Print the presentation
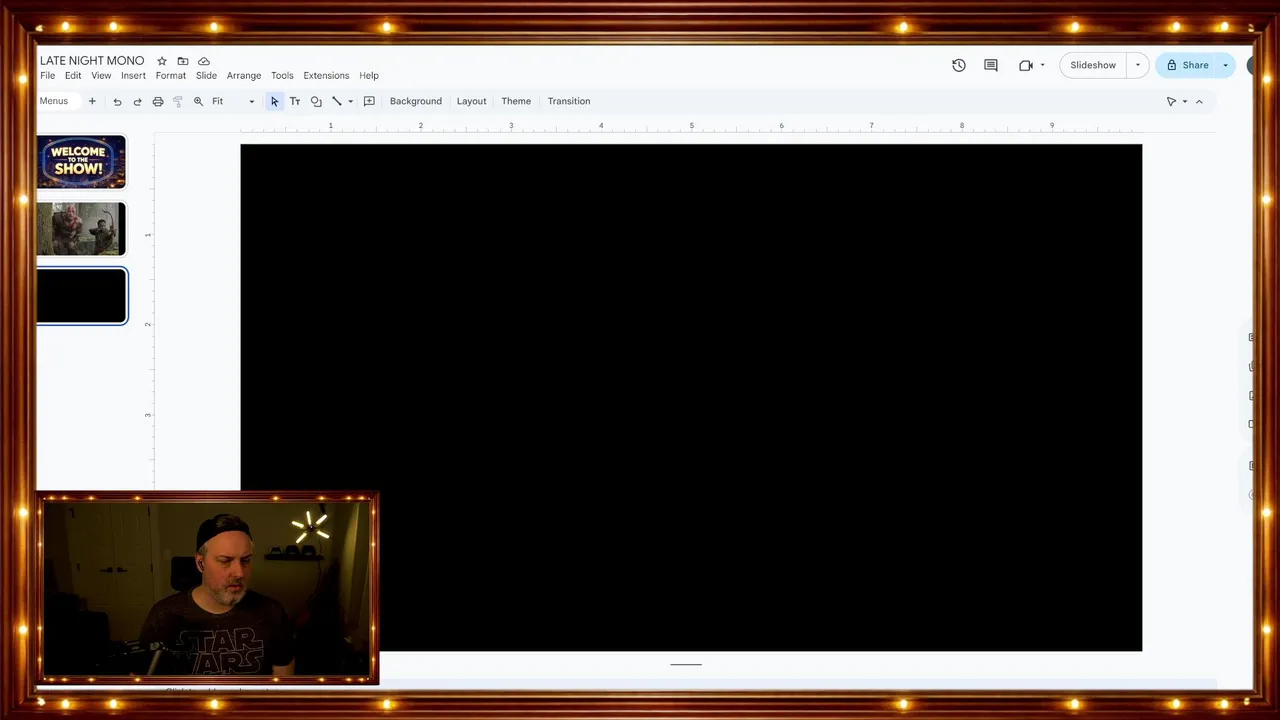1280x720 pixels. (x=158, y=101)
